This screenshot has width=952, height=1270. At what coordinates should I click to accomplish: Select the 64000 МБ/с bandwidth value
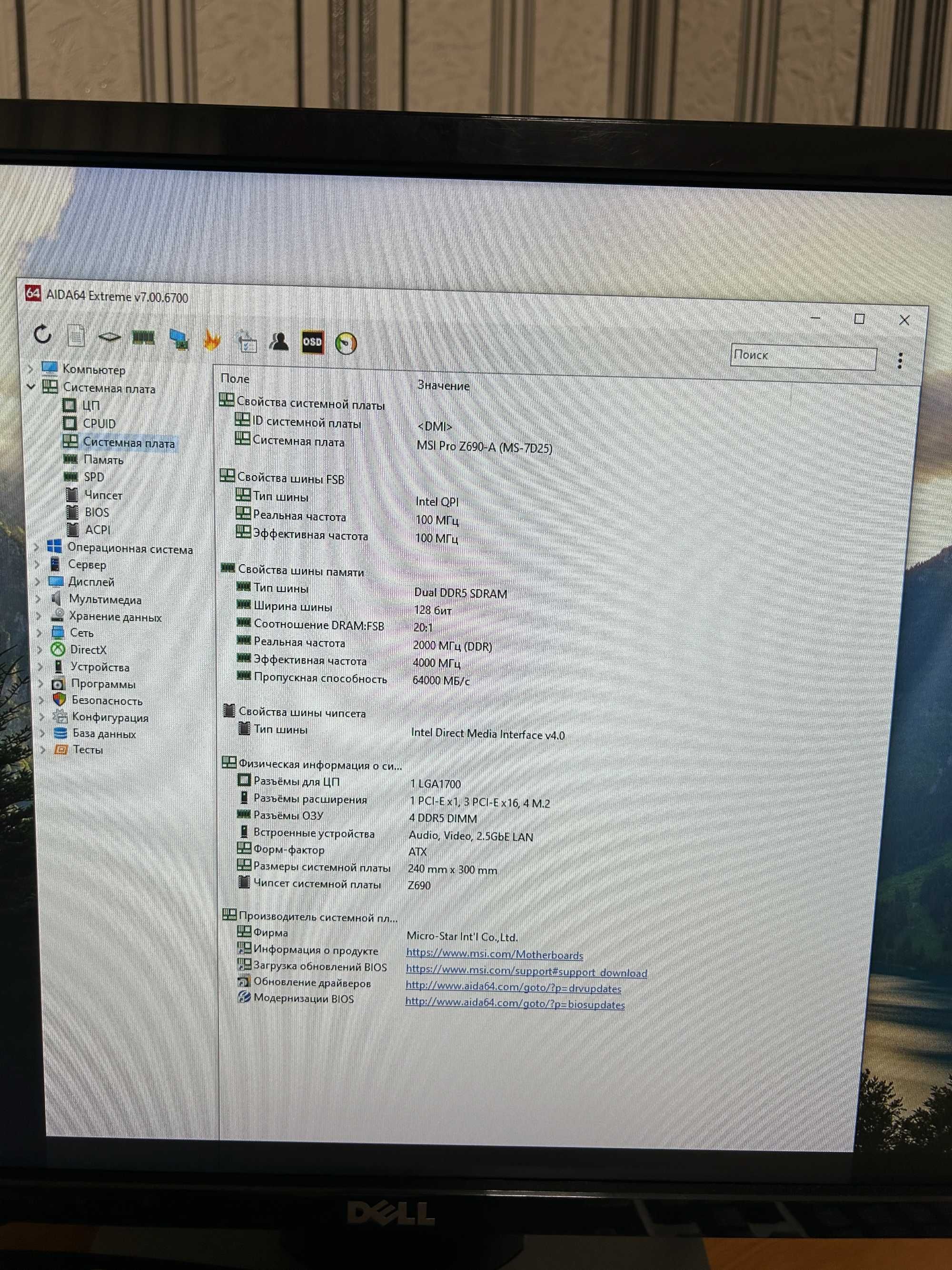[x=441, y=681]
